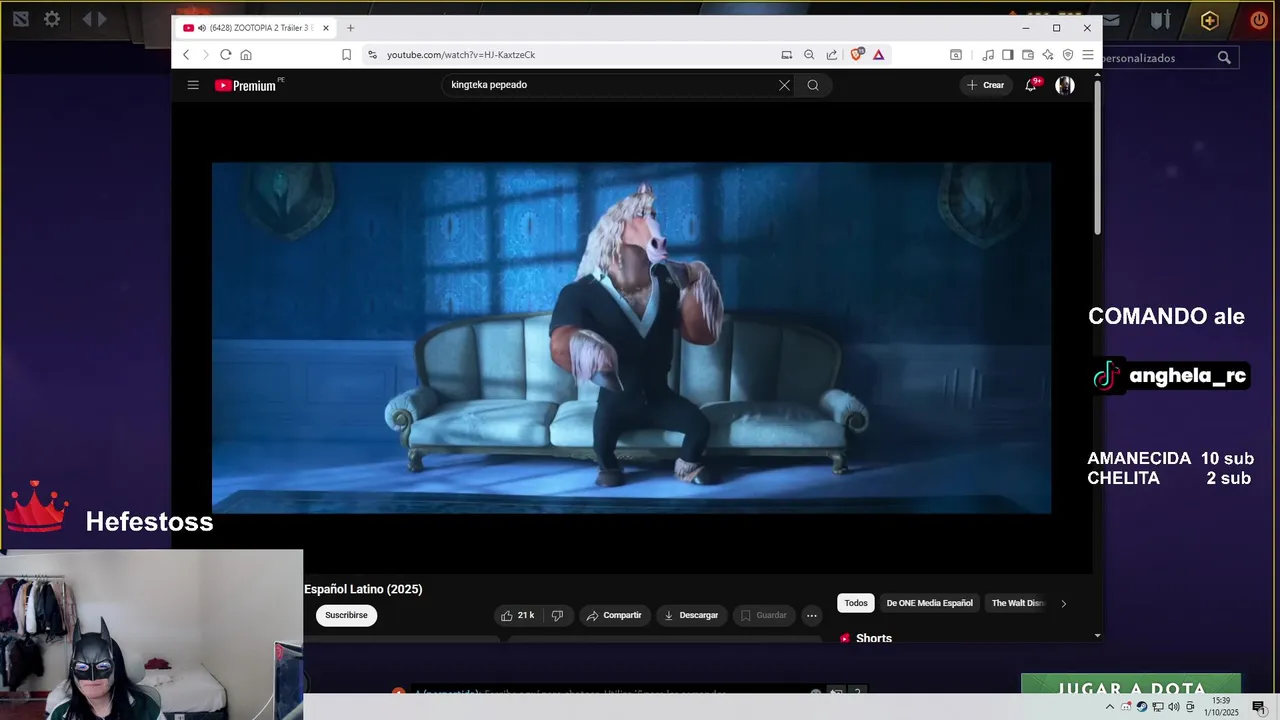Viewport: 1280px width, 720px height.
Task: Select The Walt Disney chip
Action: click(x=1017, y=603)
